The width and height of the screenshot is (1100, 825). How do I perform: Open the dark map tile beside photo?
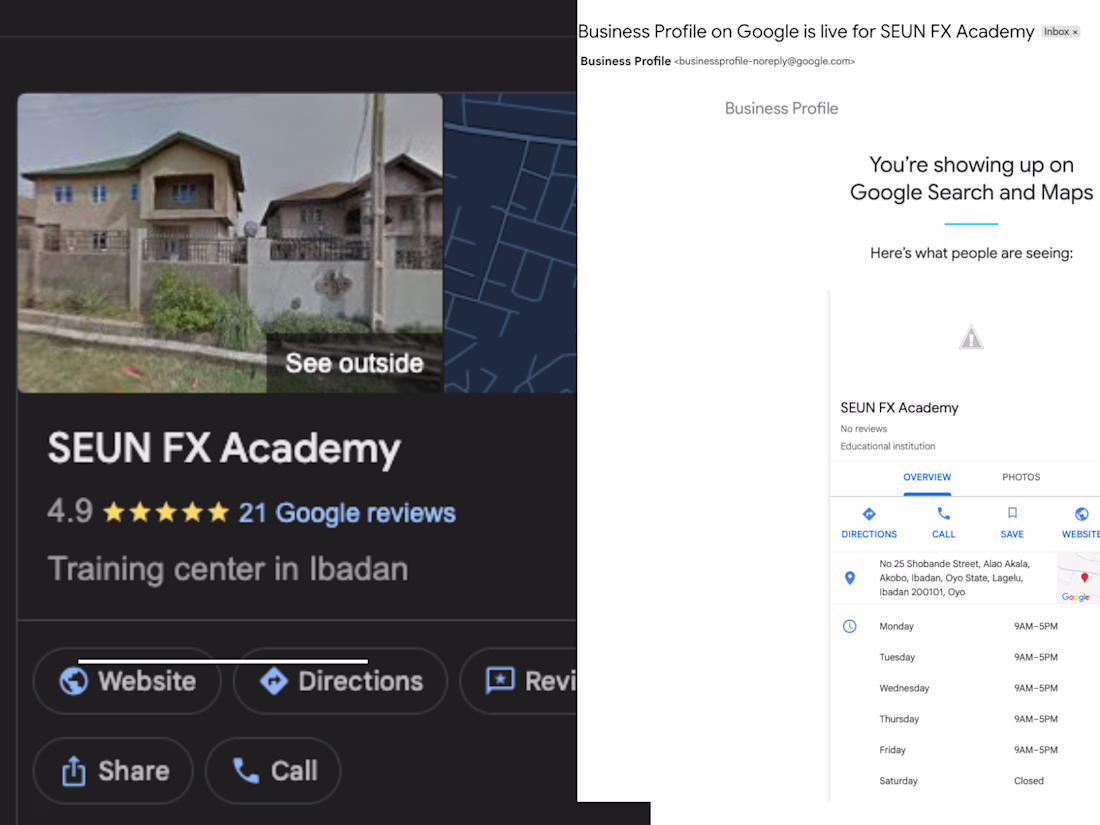[510, 243]
